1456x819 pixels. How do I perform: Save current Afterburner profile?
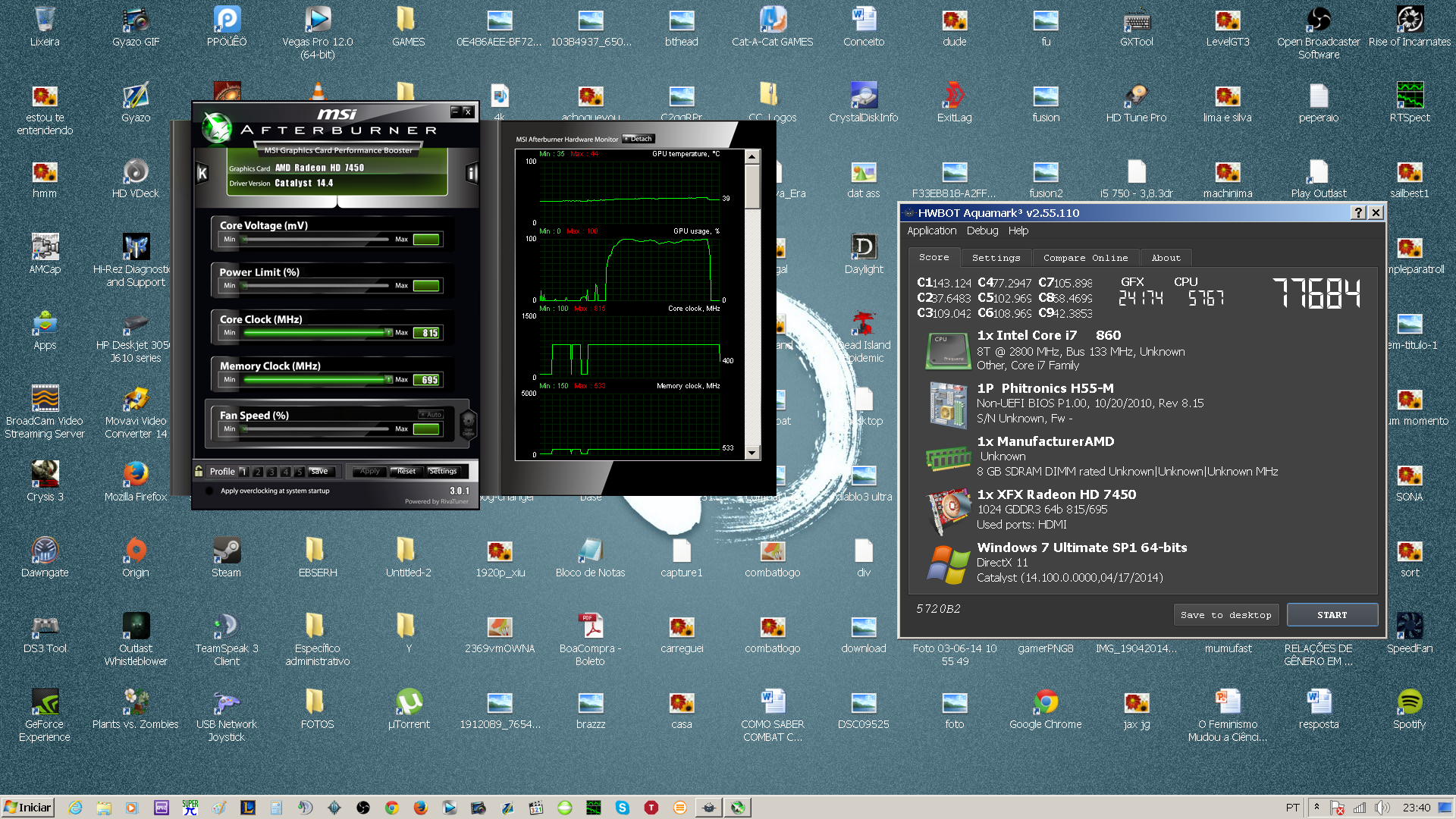[319, 471]
